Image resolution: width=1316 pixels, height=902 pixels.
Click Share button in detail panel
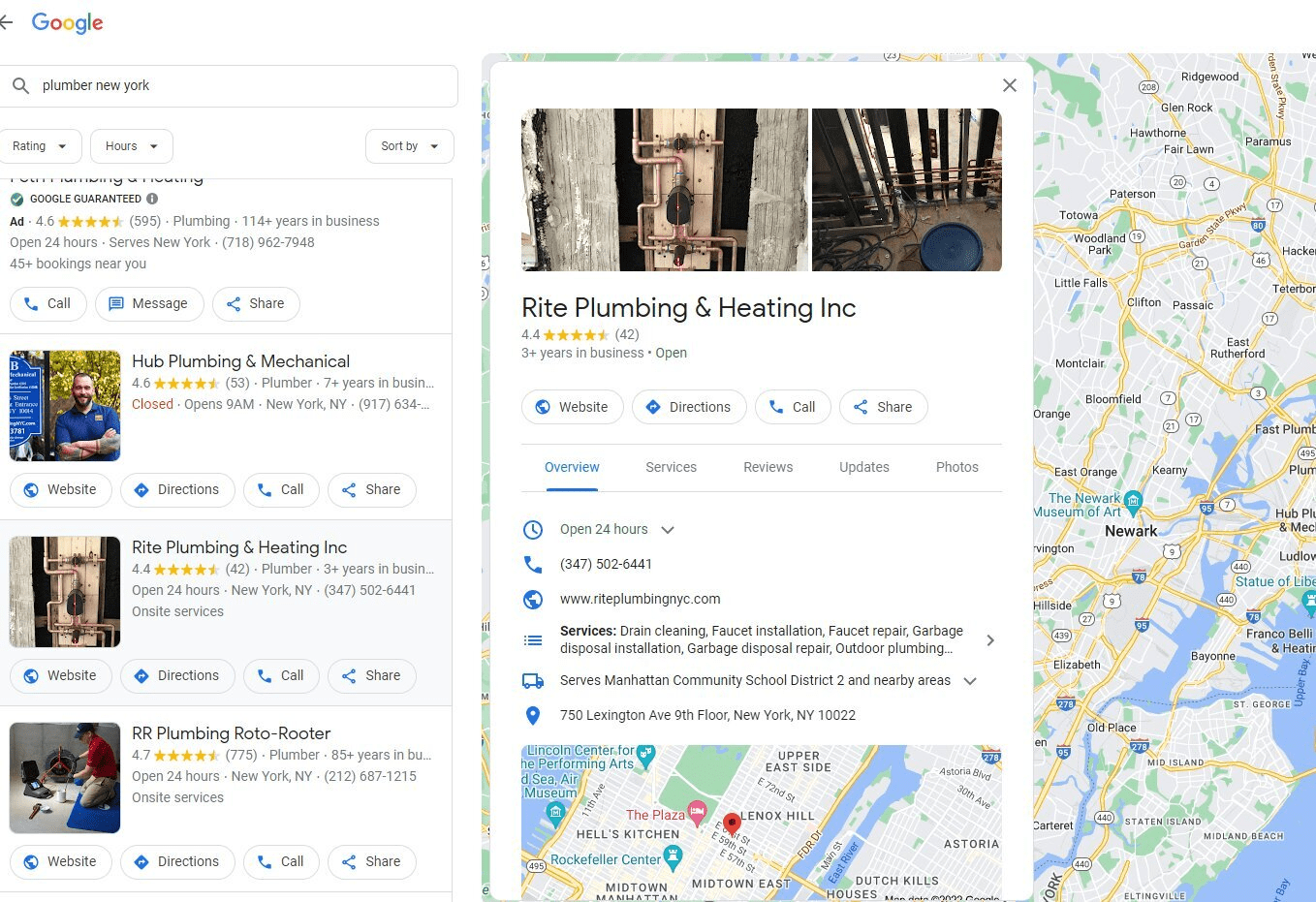coord(884,407)
